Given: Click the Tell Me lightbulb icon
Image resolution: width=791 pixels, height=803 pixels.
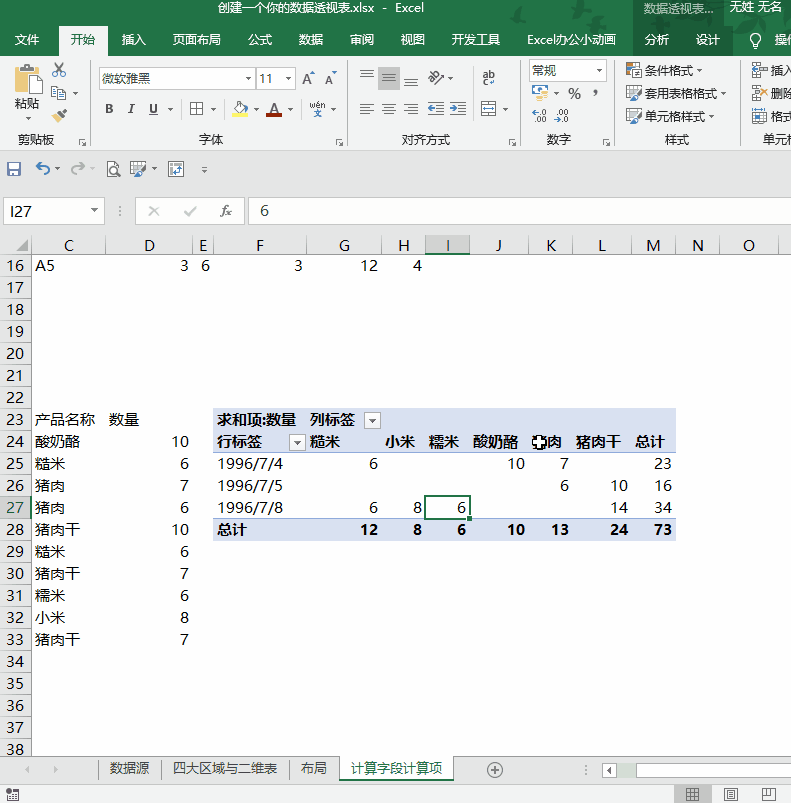Looking at the screenshot, I should [x=755, y=40].
